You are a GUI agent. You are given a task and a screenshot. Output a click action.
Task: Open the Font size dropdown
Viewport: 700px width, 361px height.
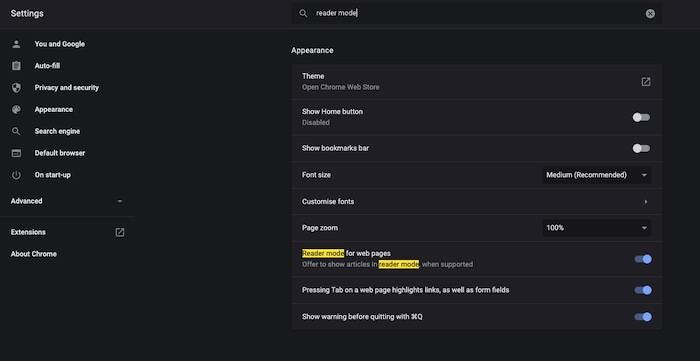pos(596,175)
